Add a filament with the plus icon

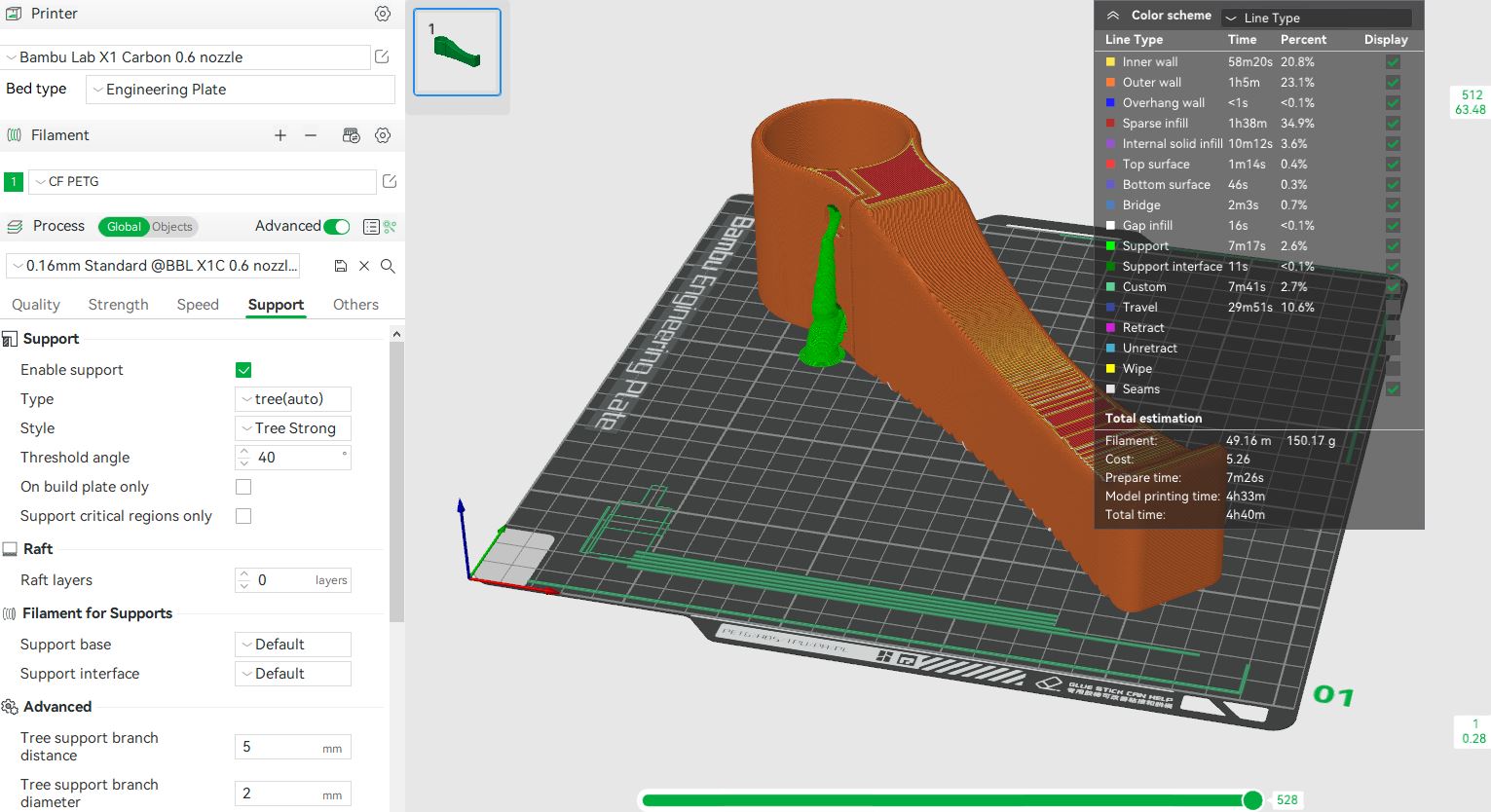click(280, 135)
